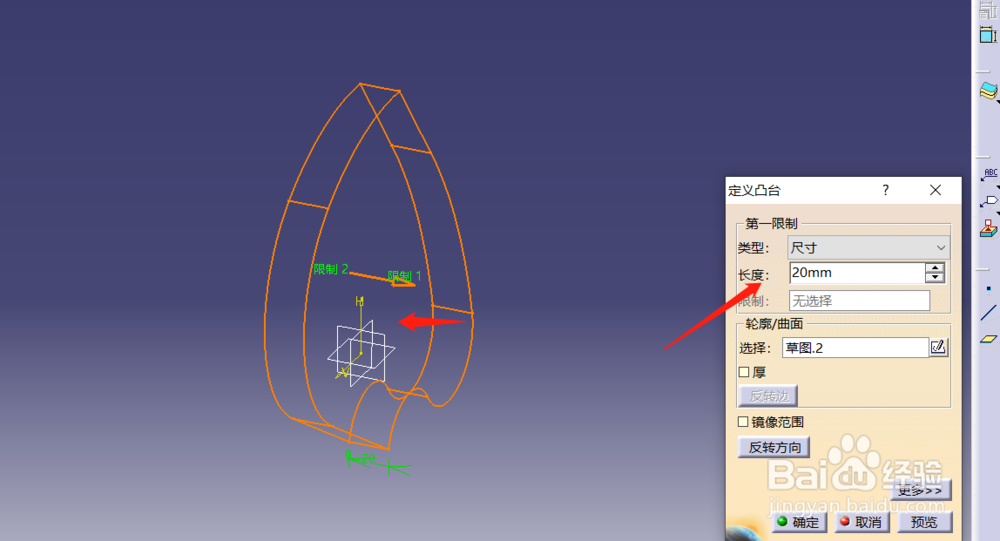Click the white reference planes at model center
The width and height of the screenshot is (1000, 541).
361,351
